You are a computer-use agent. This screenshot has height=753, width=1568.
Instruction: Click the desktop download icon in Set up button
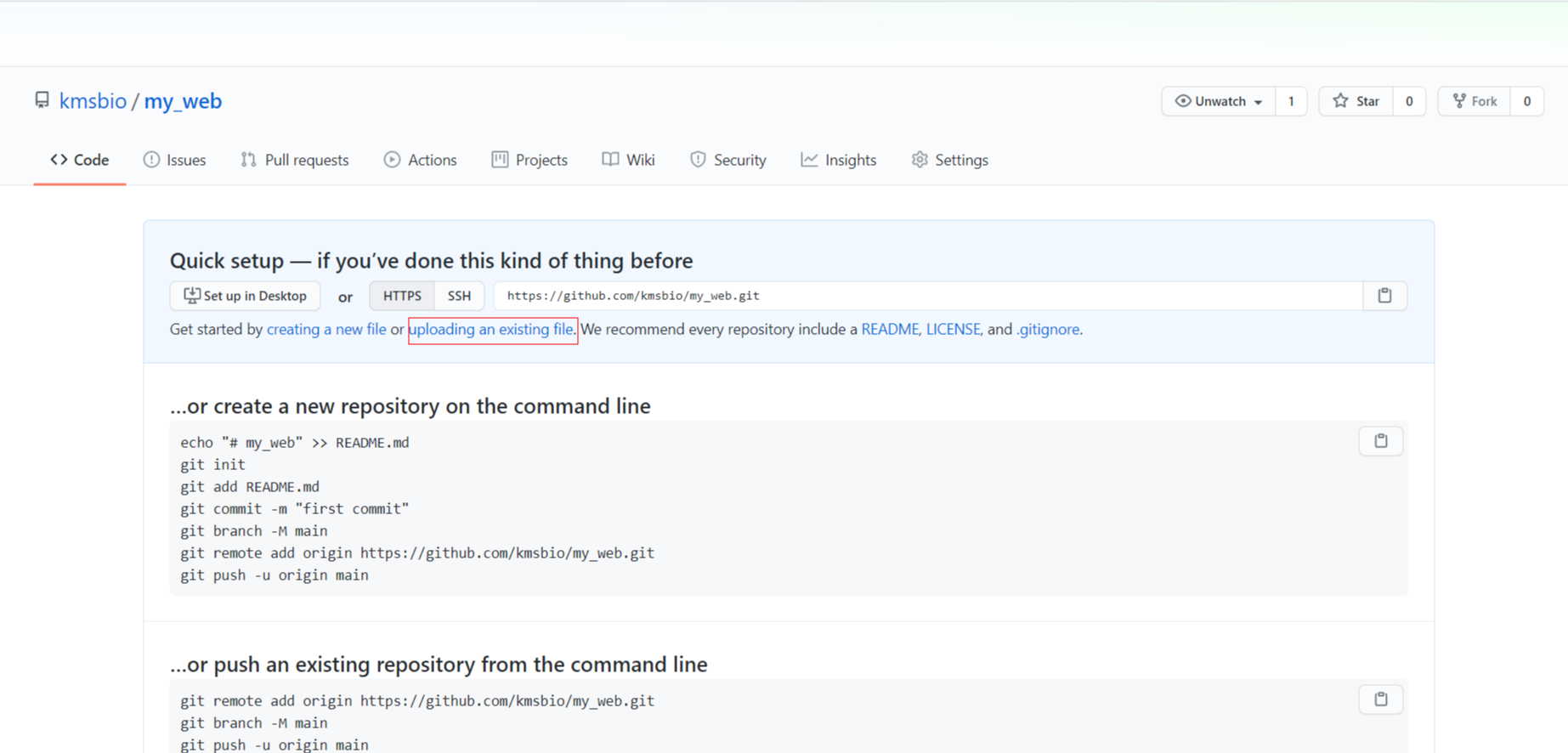(192, 295)
